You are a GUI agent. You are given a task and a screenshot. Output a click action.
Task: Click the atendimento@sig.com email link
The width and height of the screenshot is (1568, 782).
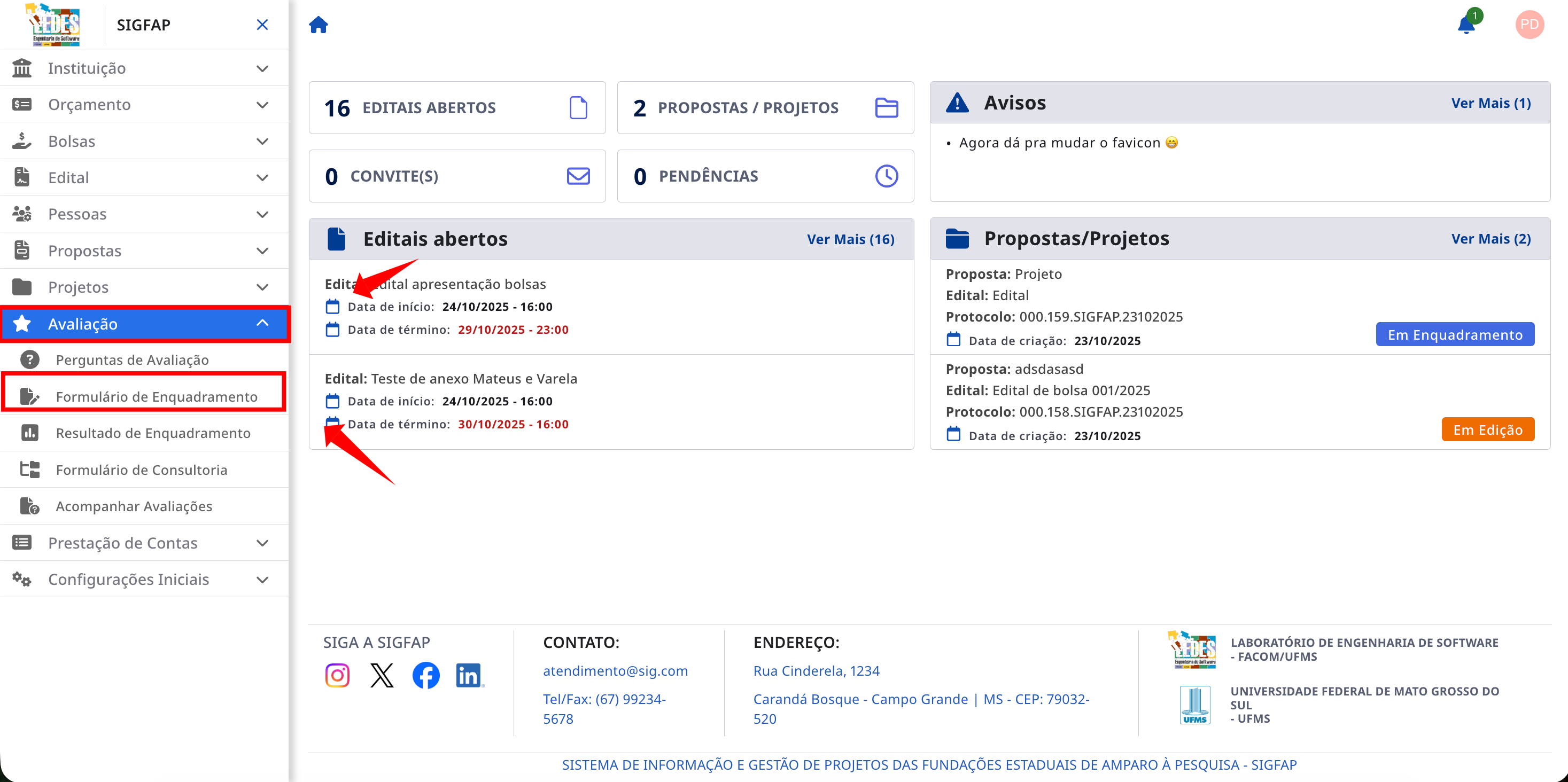pyautogui.click(x=616, y=670)
